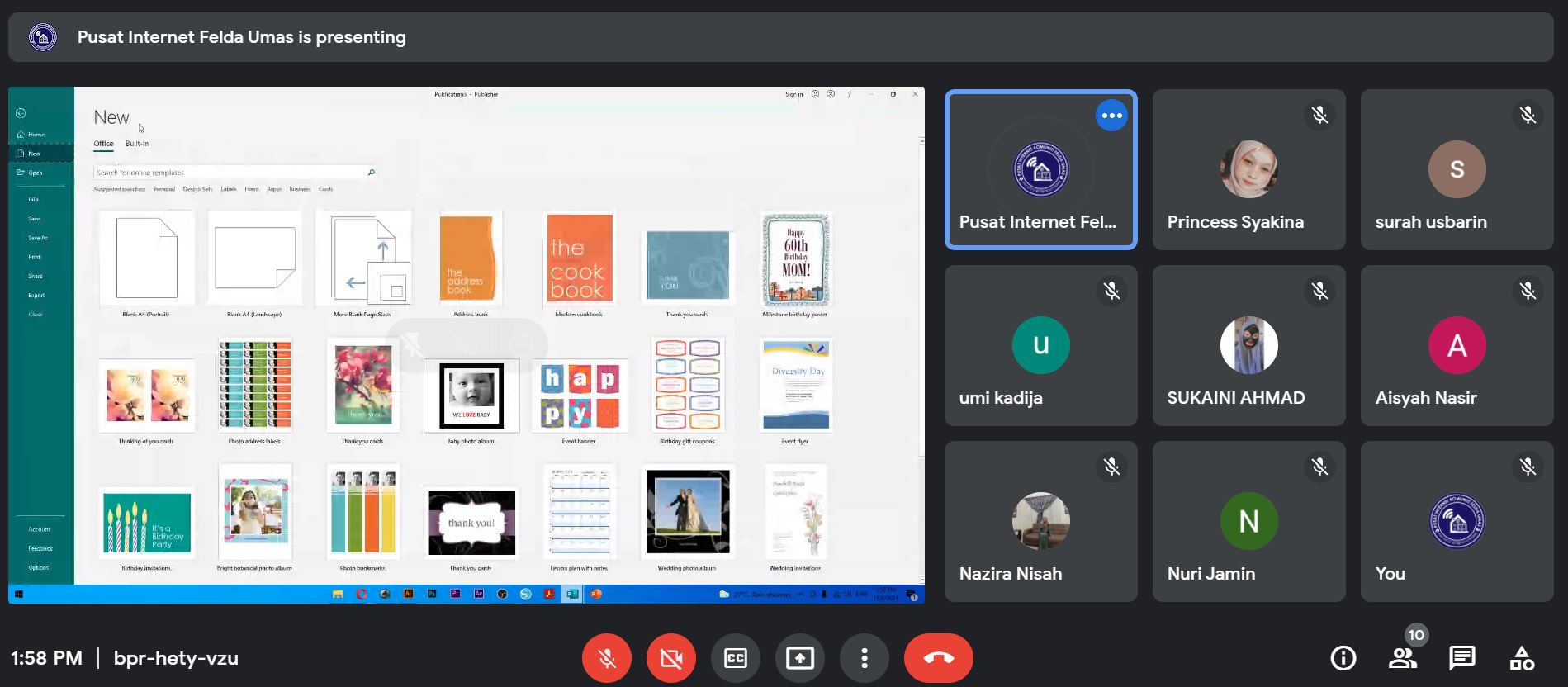Viewport: 1568px width, 687px height.
Task: Turn on the camera
Action: point(671,658)
